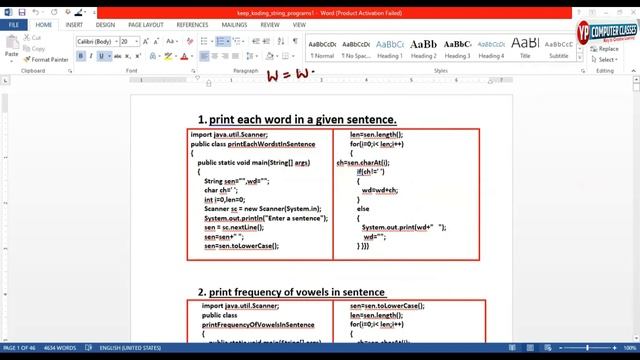
Task: Toggle Italic formatting
Action: click(x=91, y=56)
